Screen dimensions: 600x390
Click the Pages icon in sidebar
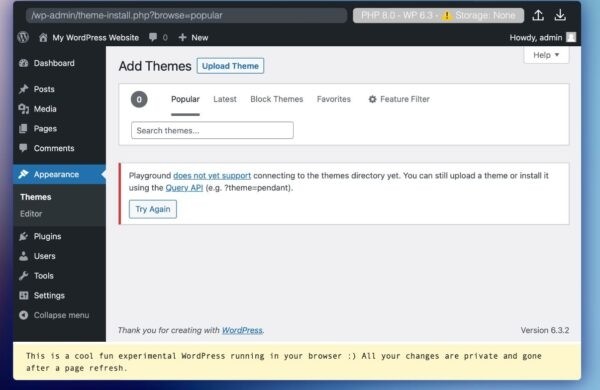pyautogui.click(x=23, y=129)
